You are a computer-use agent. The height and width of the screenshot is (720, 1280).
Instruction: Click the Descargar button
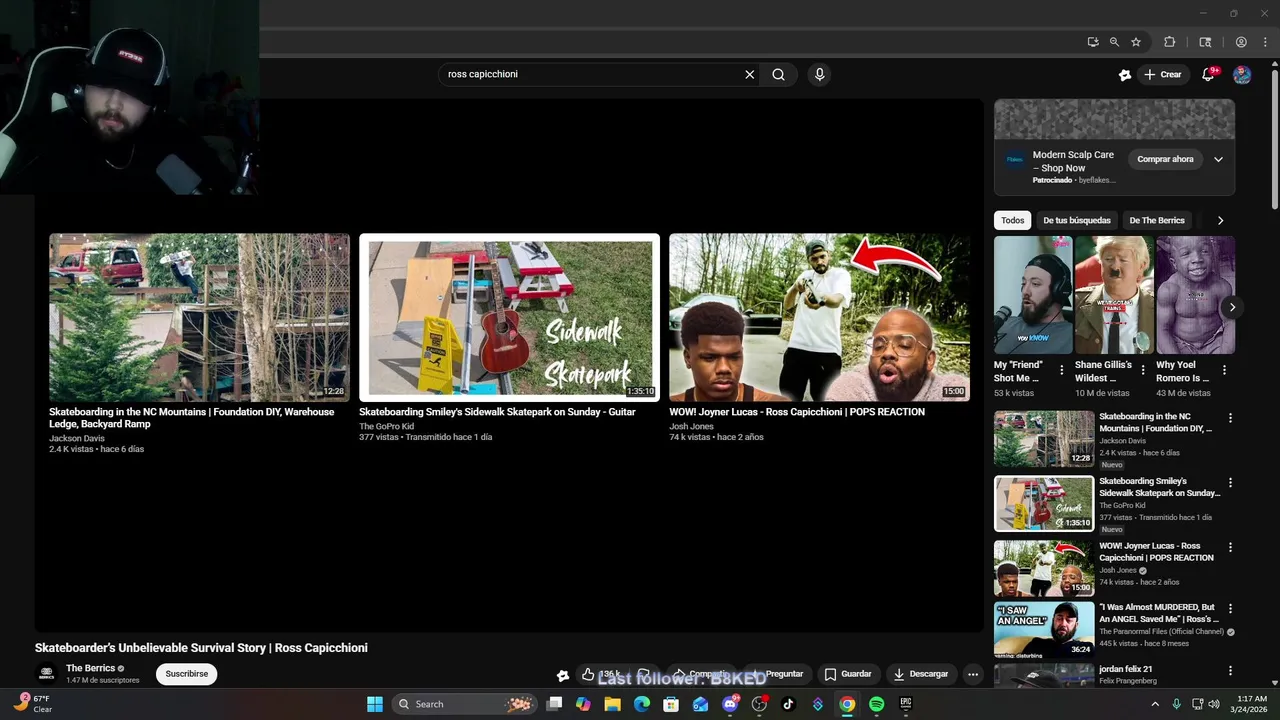coord(921,674)
